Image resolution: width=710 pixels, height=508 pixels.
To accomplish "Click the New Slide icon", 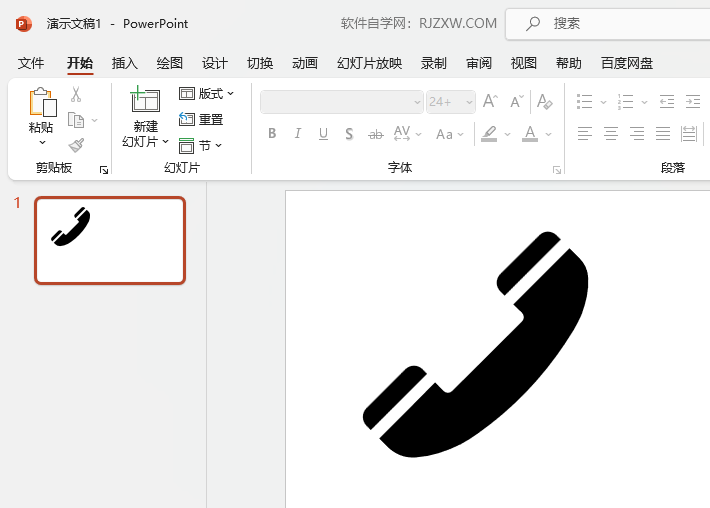I will 145,99.
